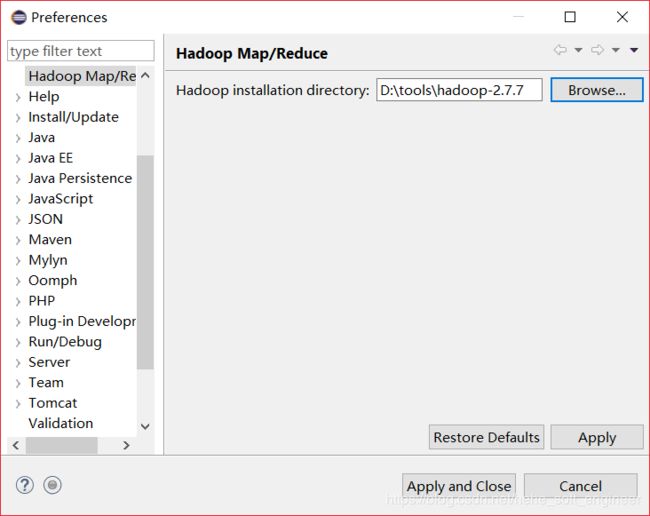The image size is (650, 516).
Task: Click the Apply and Close button
Action: tap(459, 486)
